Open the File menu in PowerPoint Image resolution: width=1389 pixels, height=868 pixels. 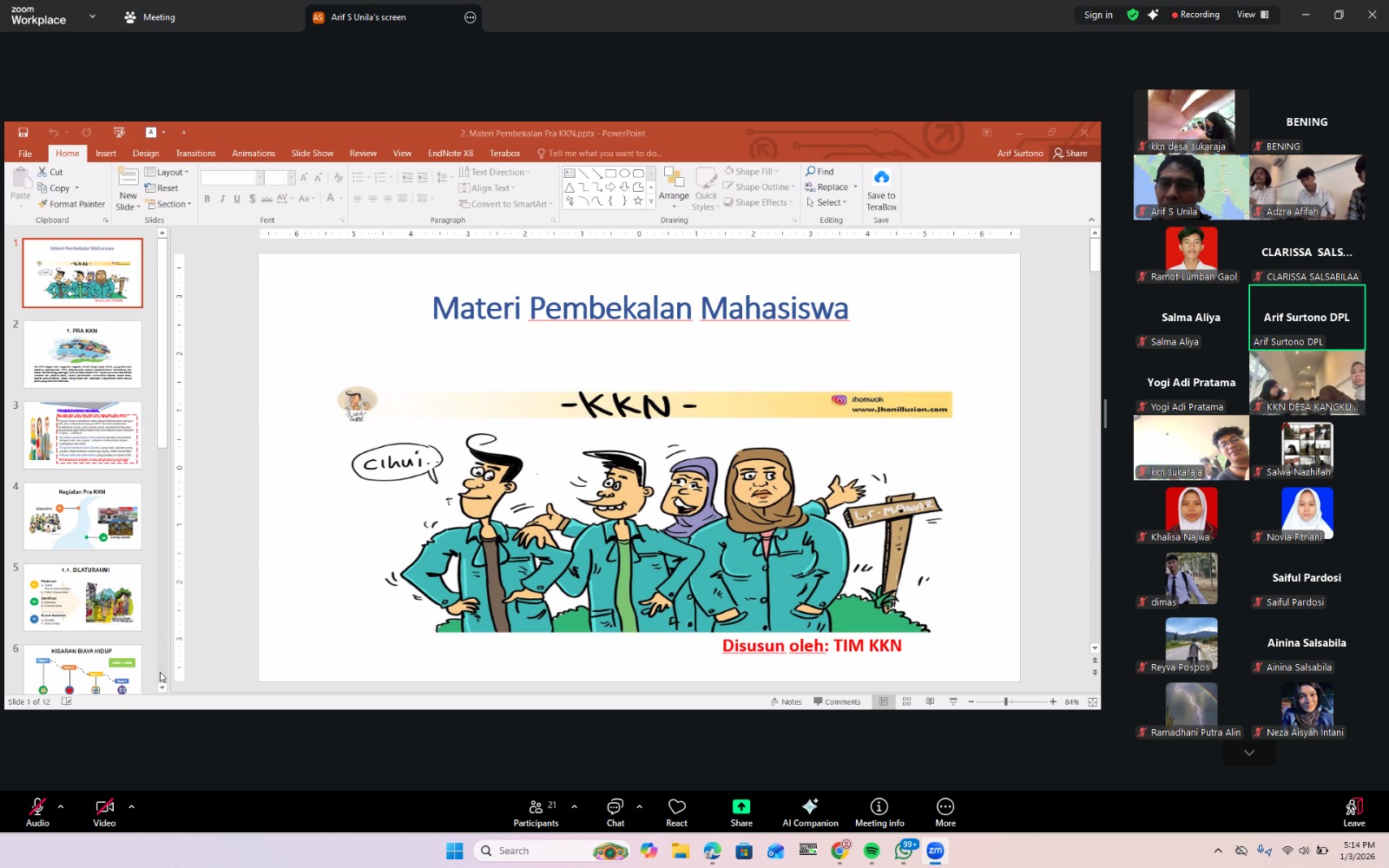click(x=25, y=154)
